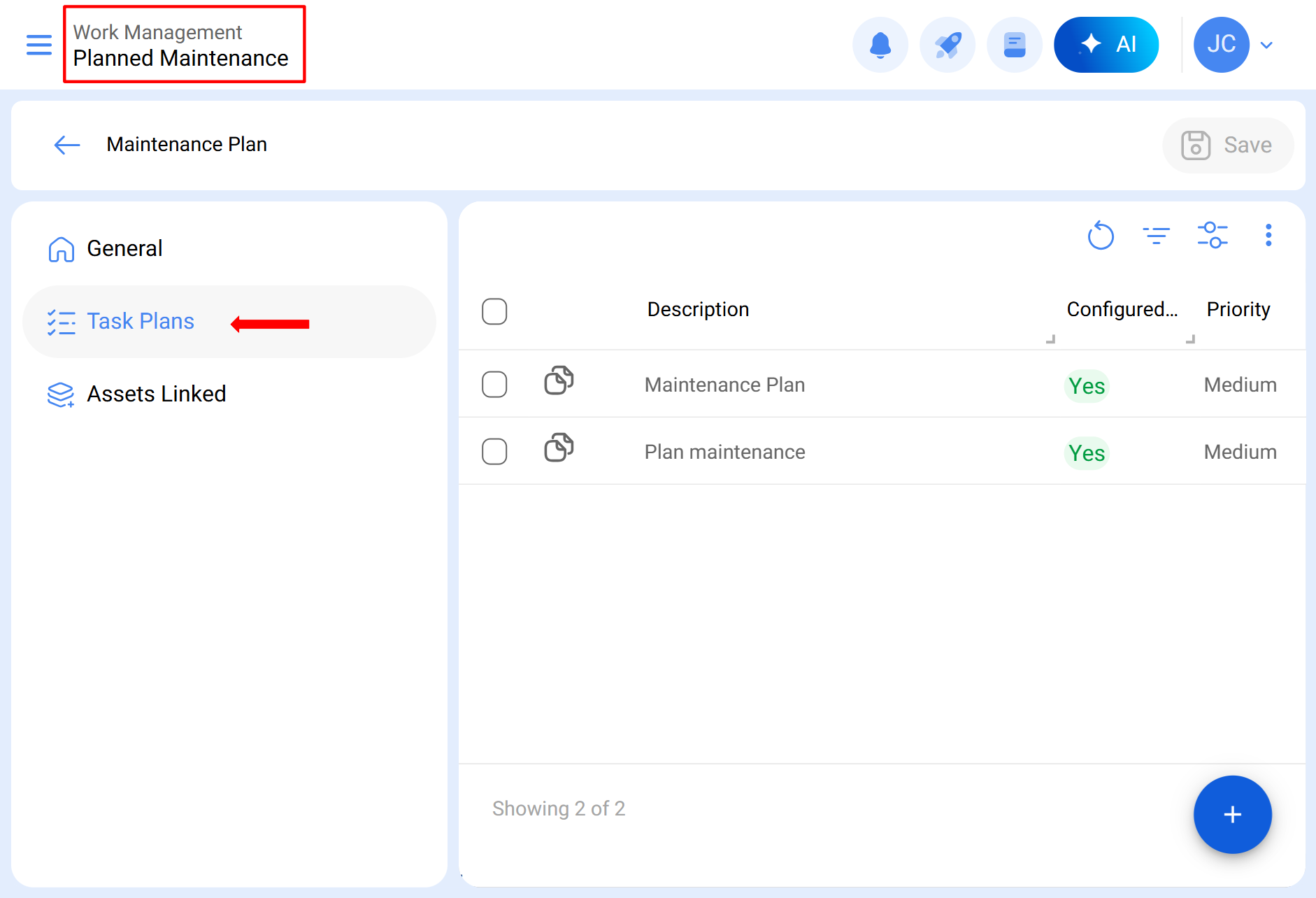Screen dimensions: 1316x898
Task: Check the Maintenance Plan row checkbox
Action: (x=494, y=384)
